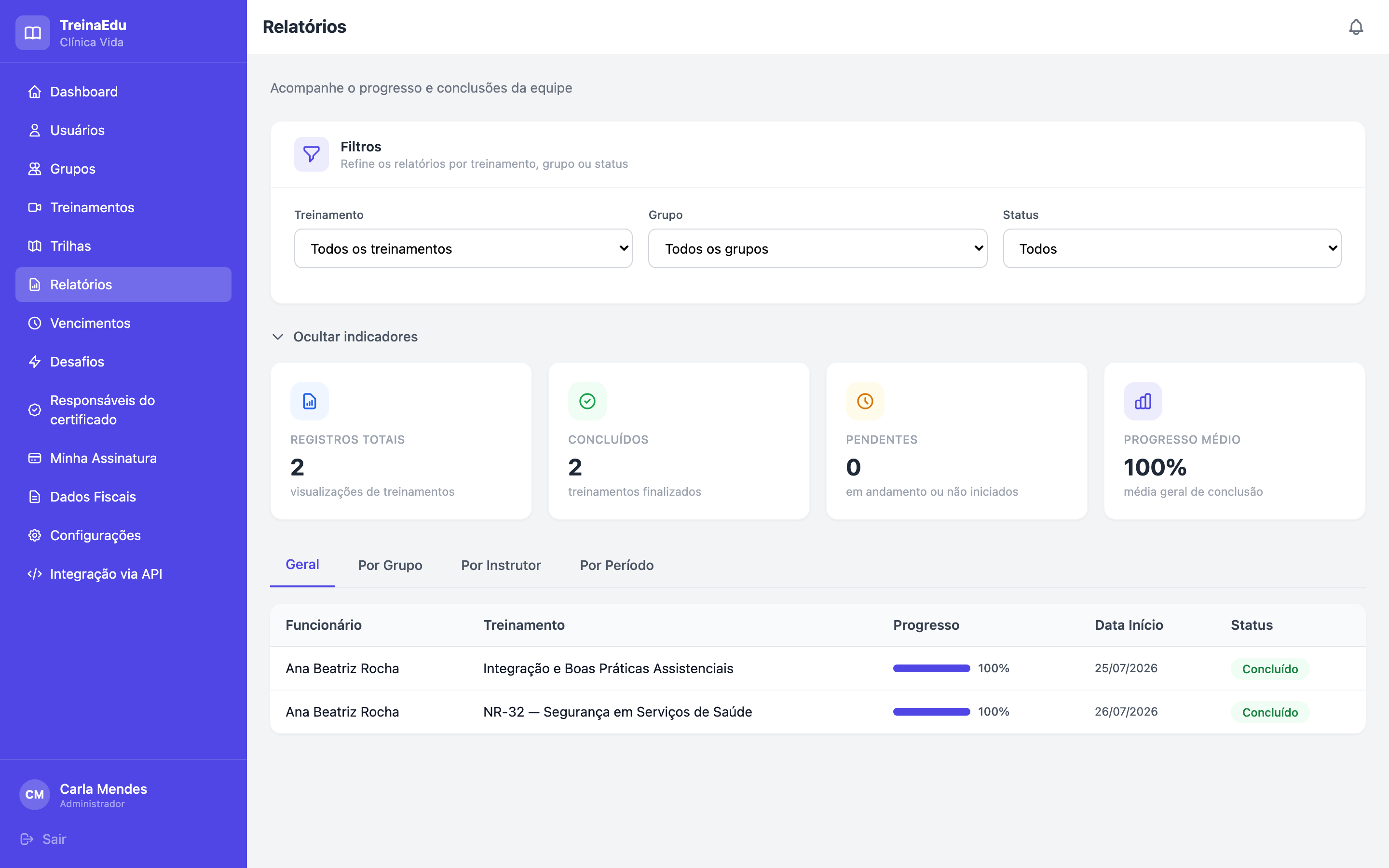Click the 'REGISTROS TOTAIS' card label

pos(347,440)
